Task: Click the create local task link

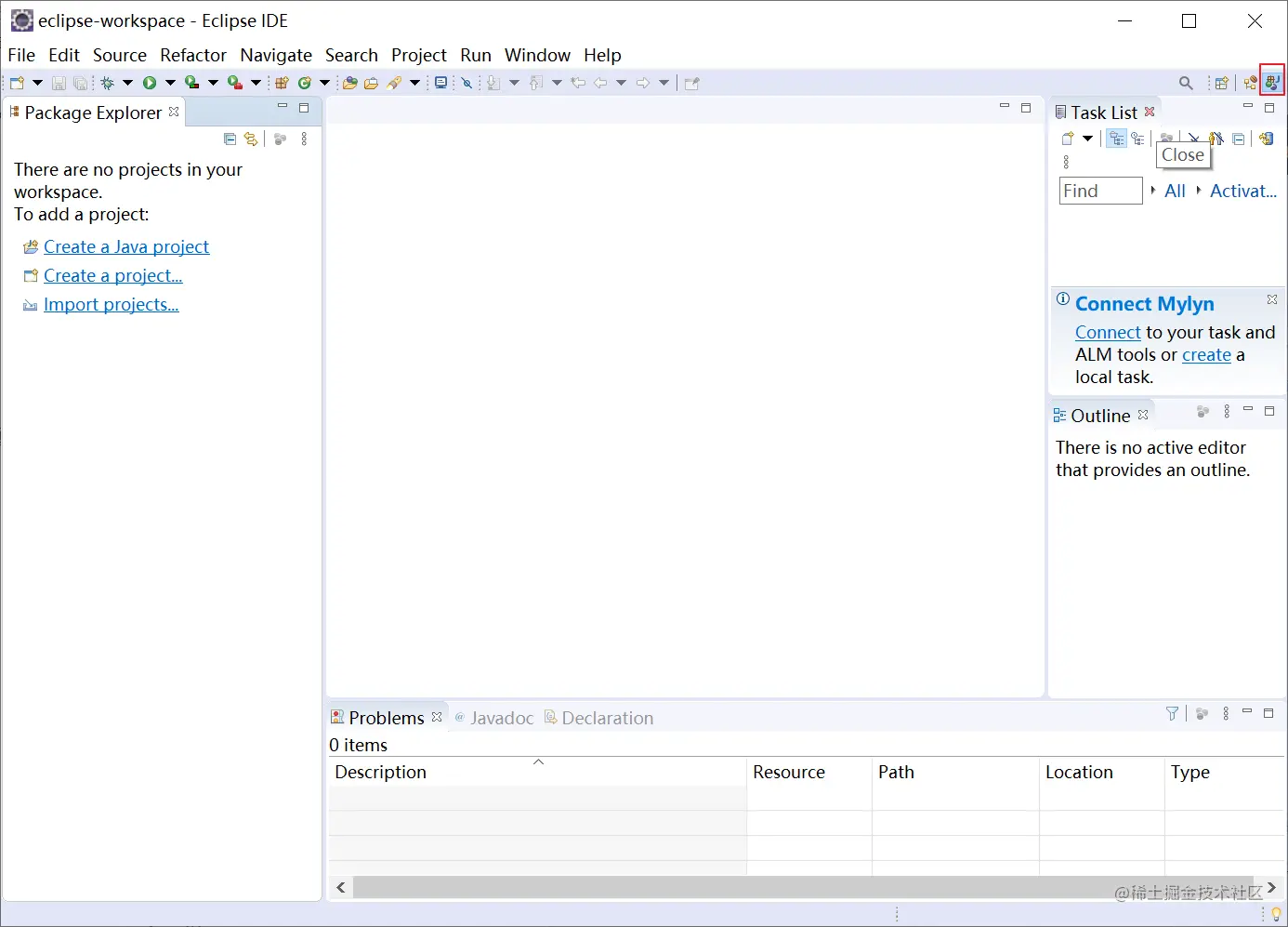Action: point(1206,354)
